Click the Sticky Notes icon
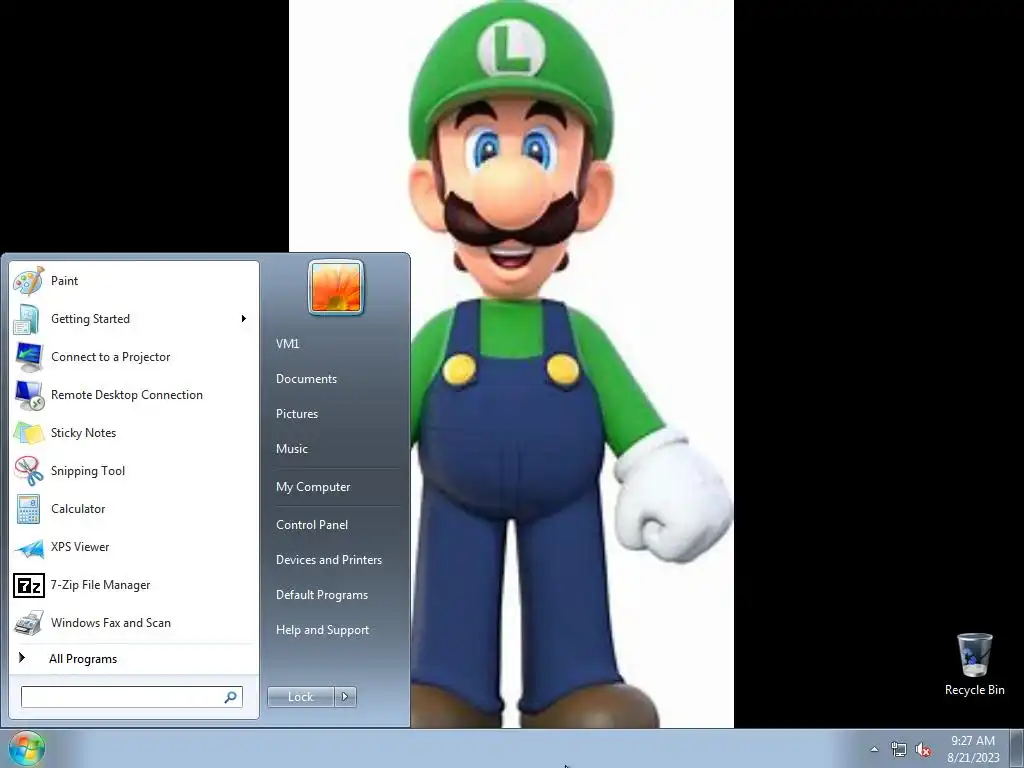The height and width of the screenshot is (768, 1024). tap(29, 433)
